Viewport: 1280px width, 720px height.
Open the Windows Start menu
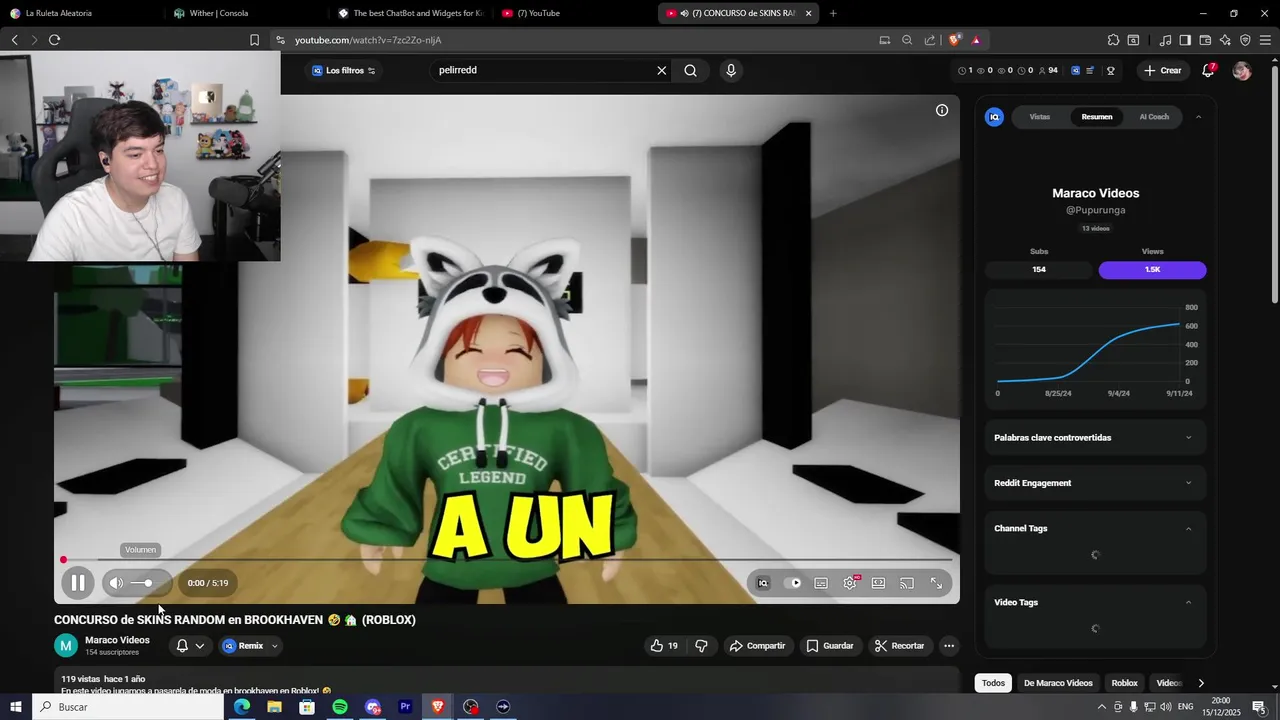click(15, 707)
